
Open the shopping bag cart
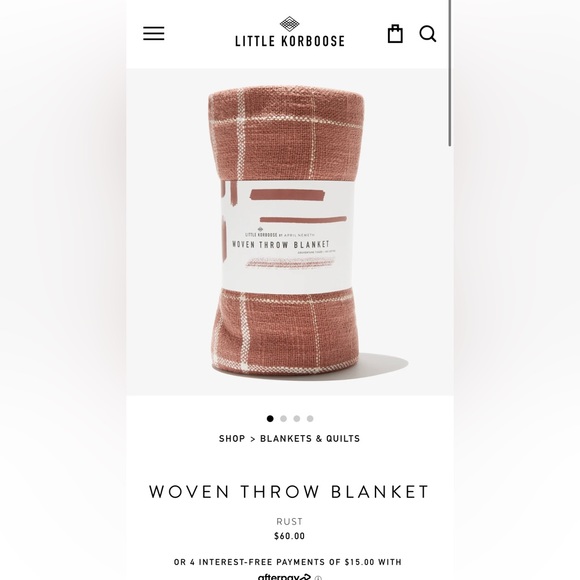click(395, 34)
